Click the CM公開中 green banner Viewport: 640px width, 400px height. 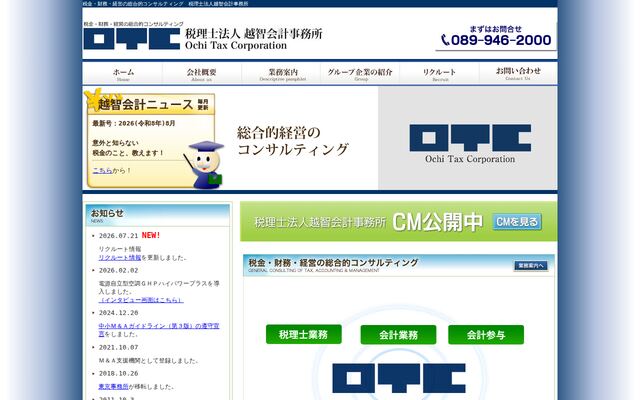pos(398,221)
